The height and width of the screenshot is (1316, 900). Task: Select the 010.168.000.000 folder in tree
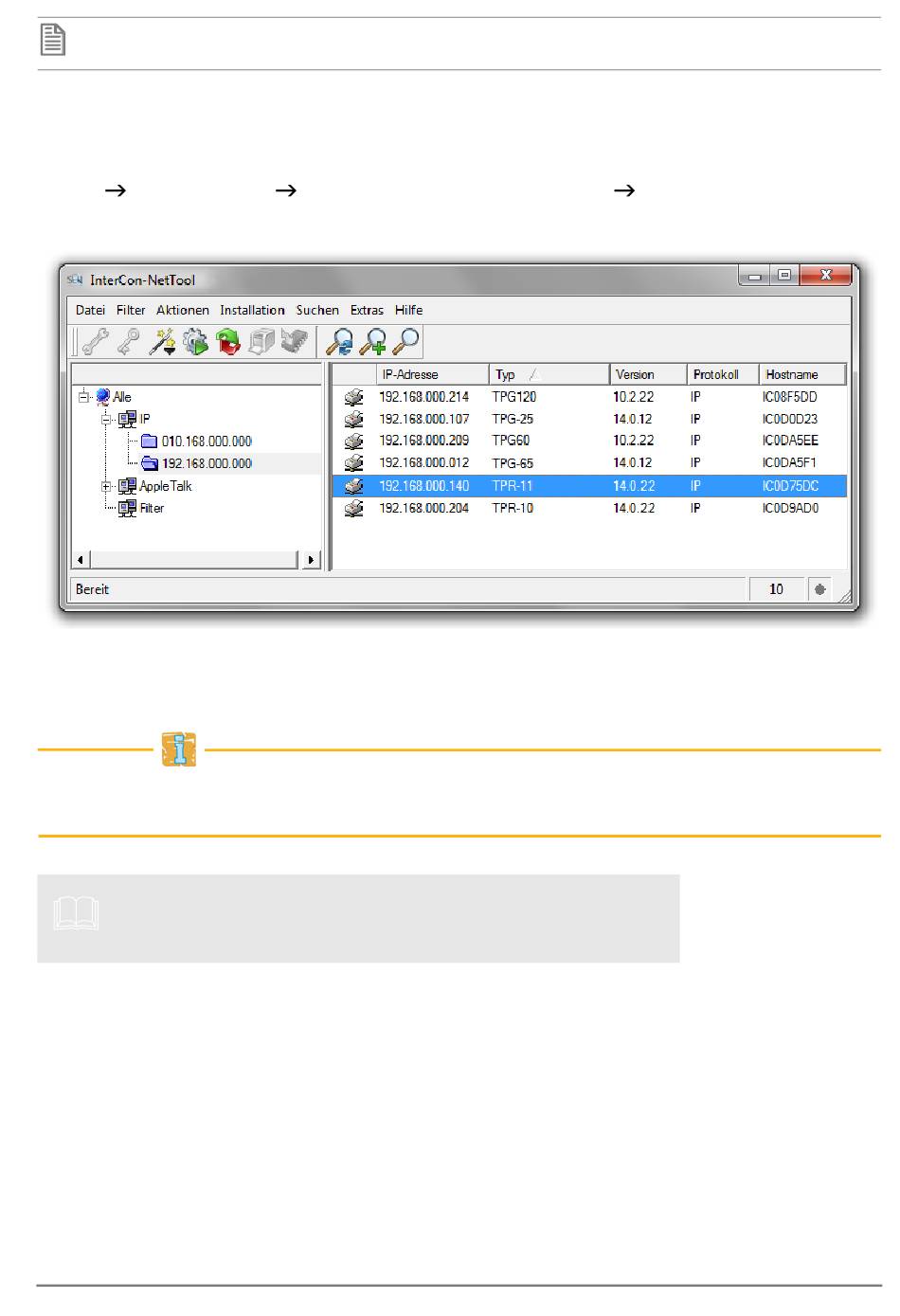tap(196, 442)
